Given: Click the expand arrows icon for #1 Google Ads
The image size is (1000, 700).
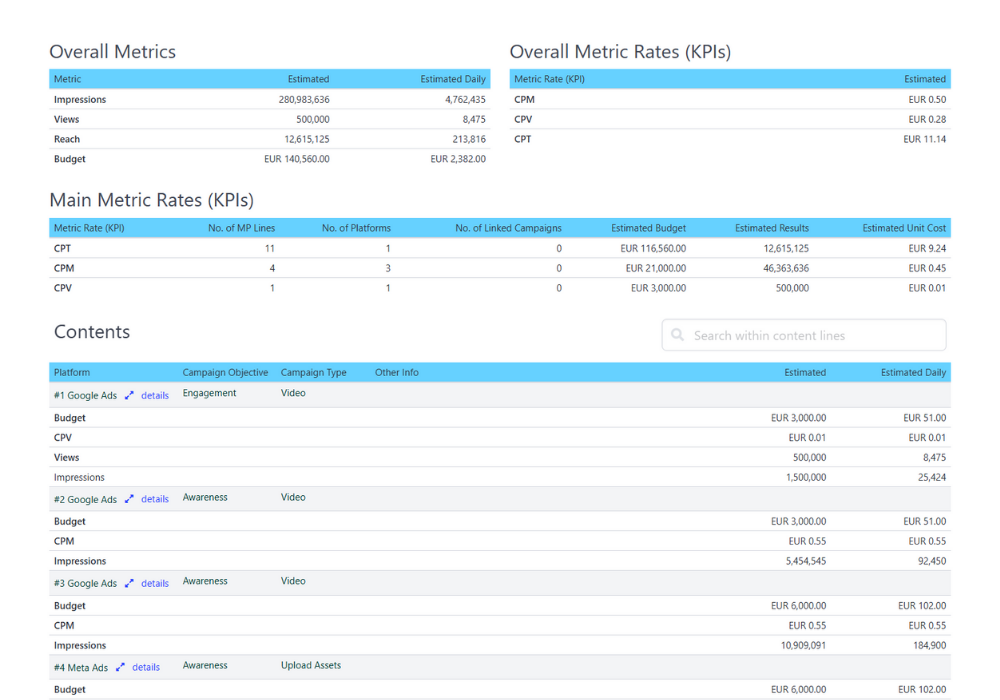Looking at the screenshot, I should (129, 395).
